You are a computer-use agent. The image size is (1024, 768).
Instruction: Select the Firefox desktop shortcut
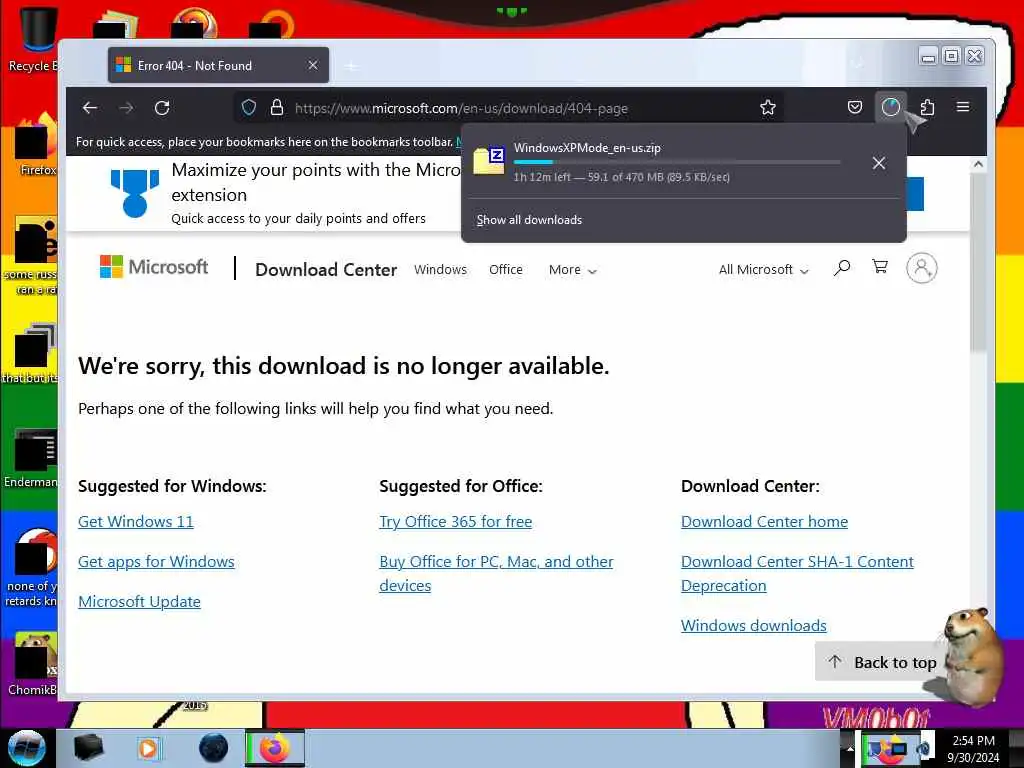coord(37,145)
